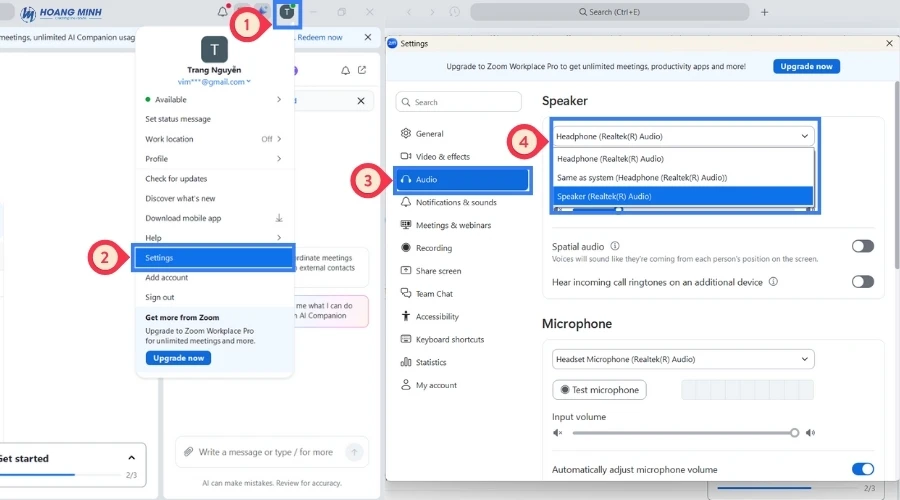Toggle Hear incoming call ringtones on additional device

coord(862,282)
